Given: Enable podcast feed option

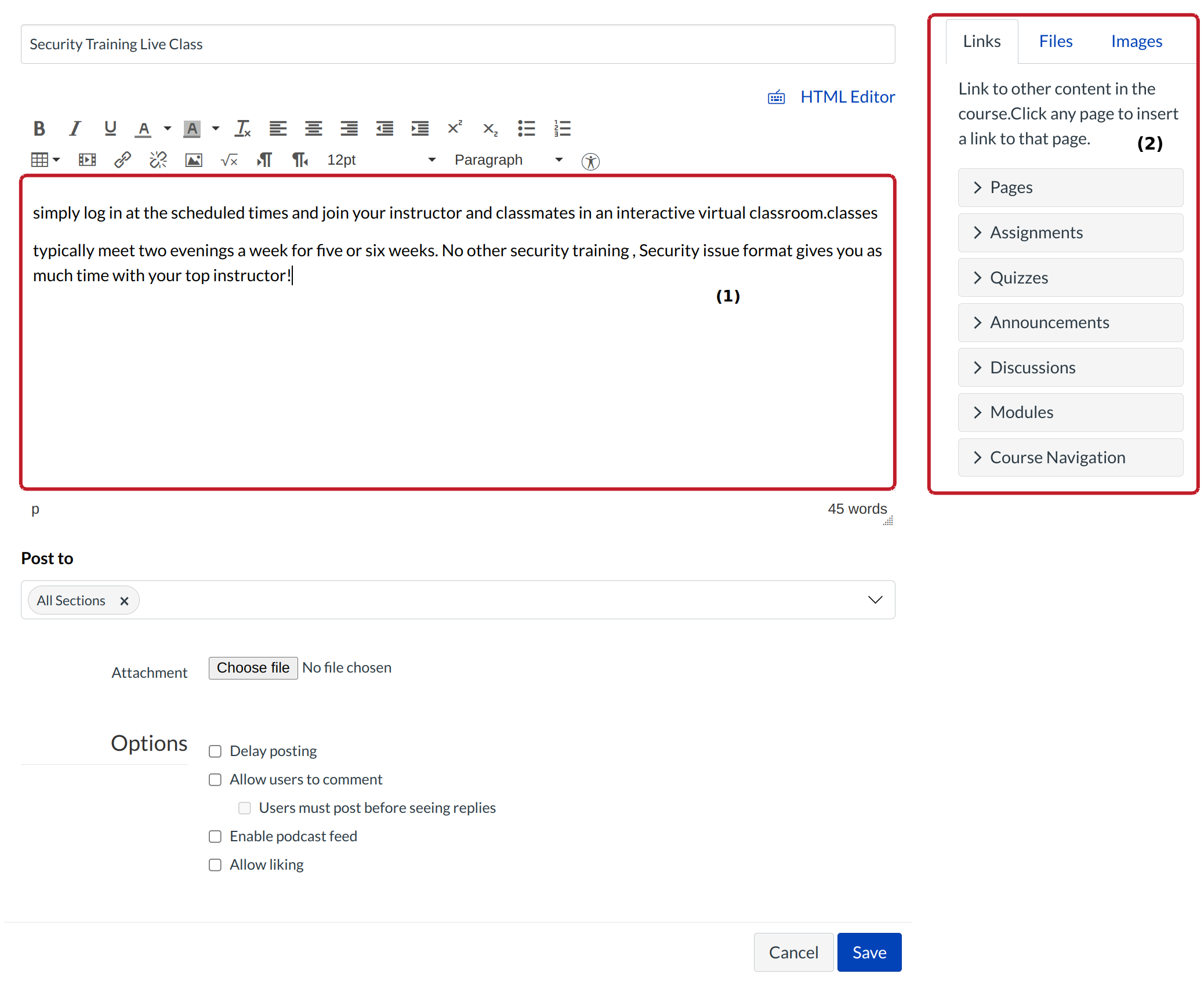Looking at the screenshot, I should click(x=215, y=837).
